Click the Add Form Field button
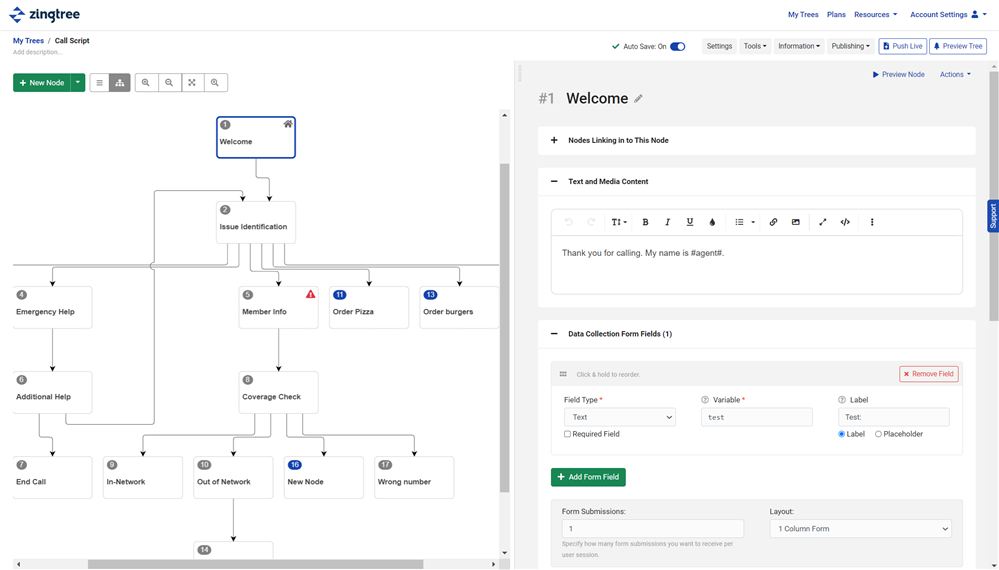 588,477
